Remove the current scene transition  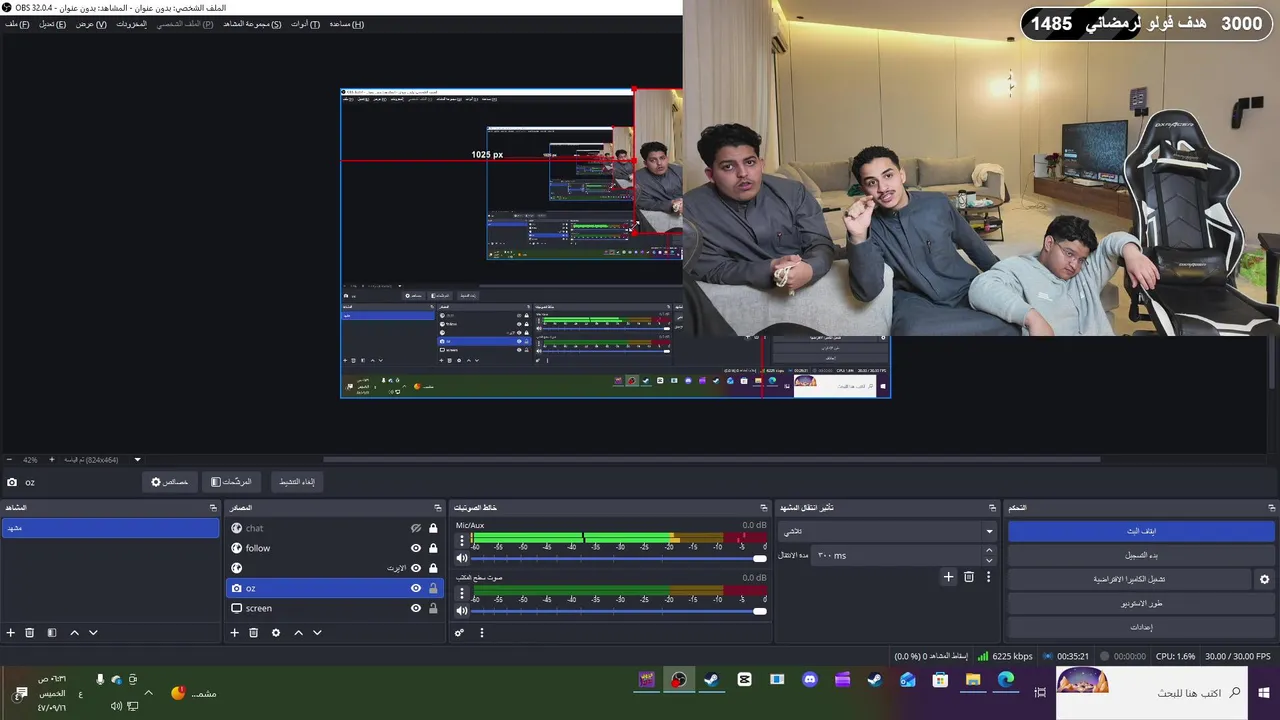[x=969, y=577]
